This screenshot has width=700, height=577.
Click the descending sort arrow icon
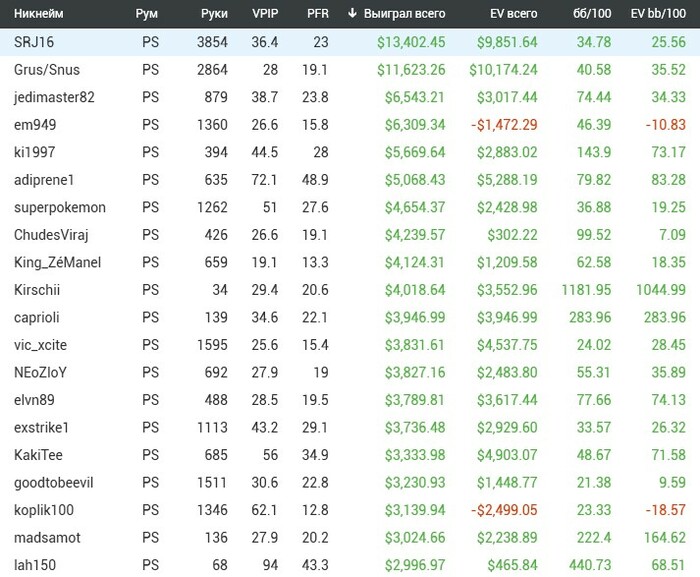click(x=352, y=14)
